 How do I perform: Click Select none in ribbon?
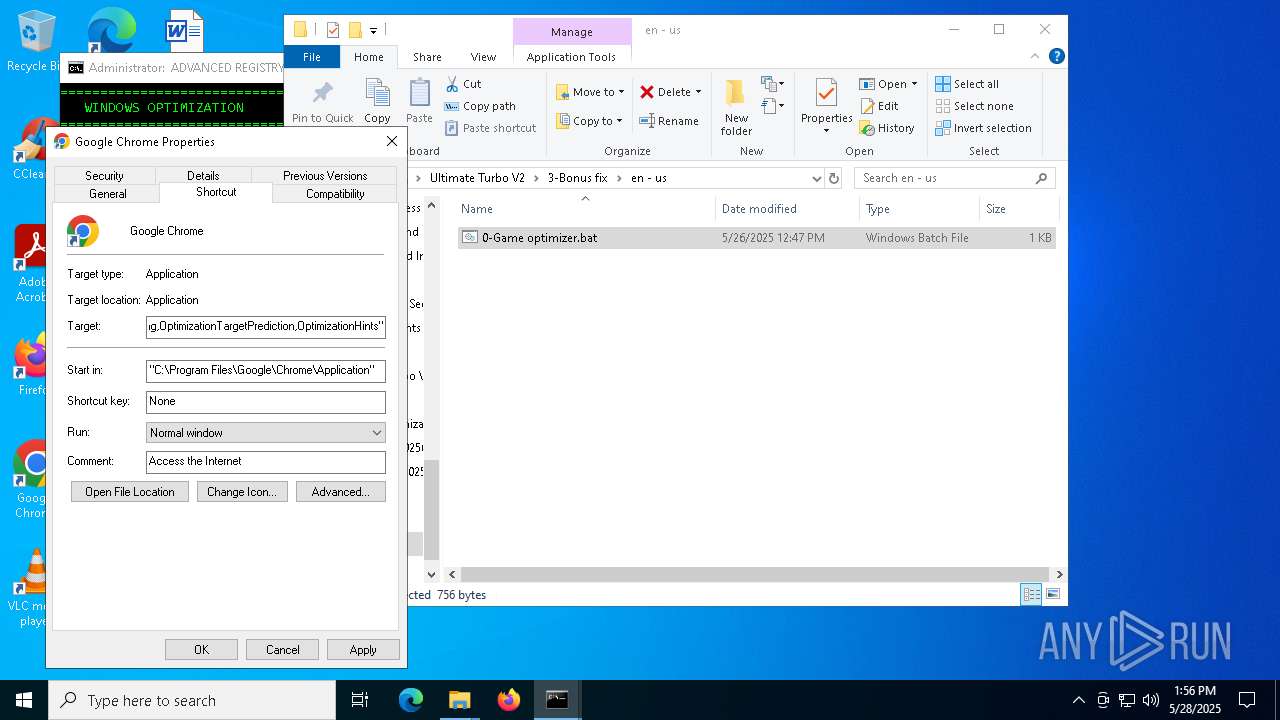point(974,106)
